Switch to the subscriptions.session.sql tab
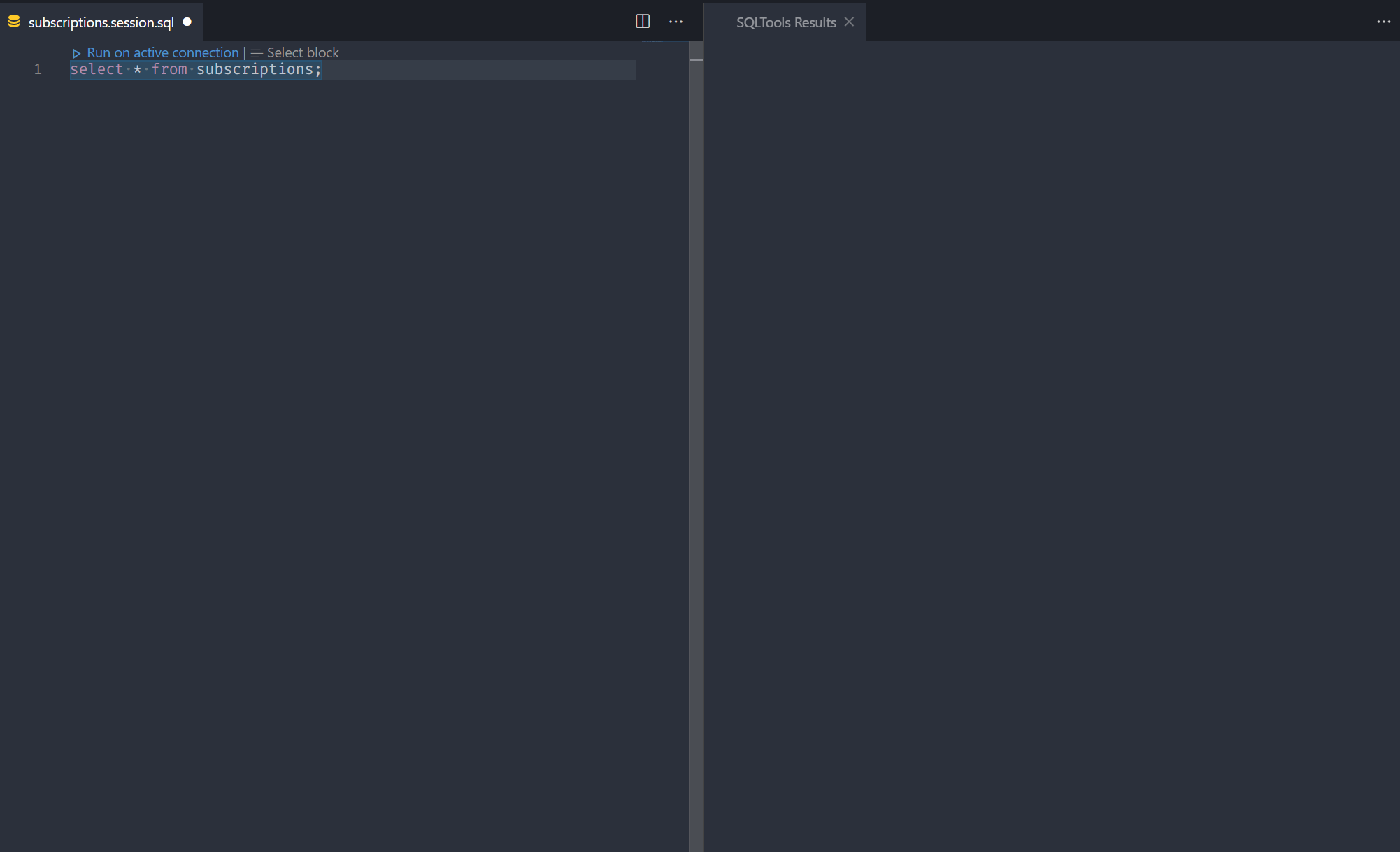Viewport: 1400px width, 852px height. tap(100, 22)
